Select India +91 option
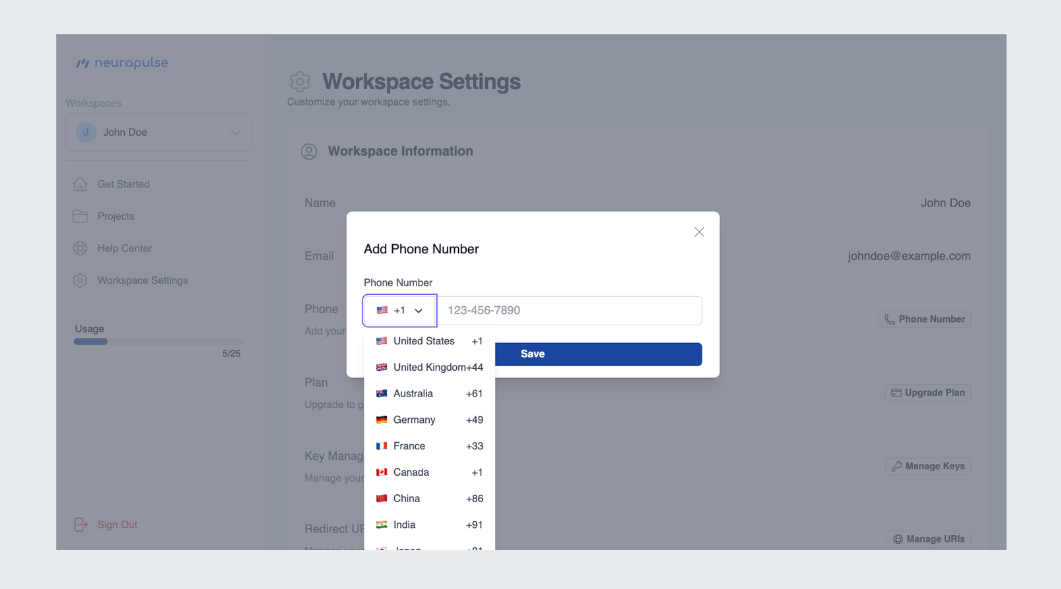Image resolution: width=1061 pixels, height=589 pixels. 429,525
